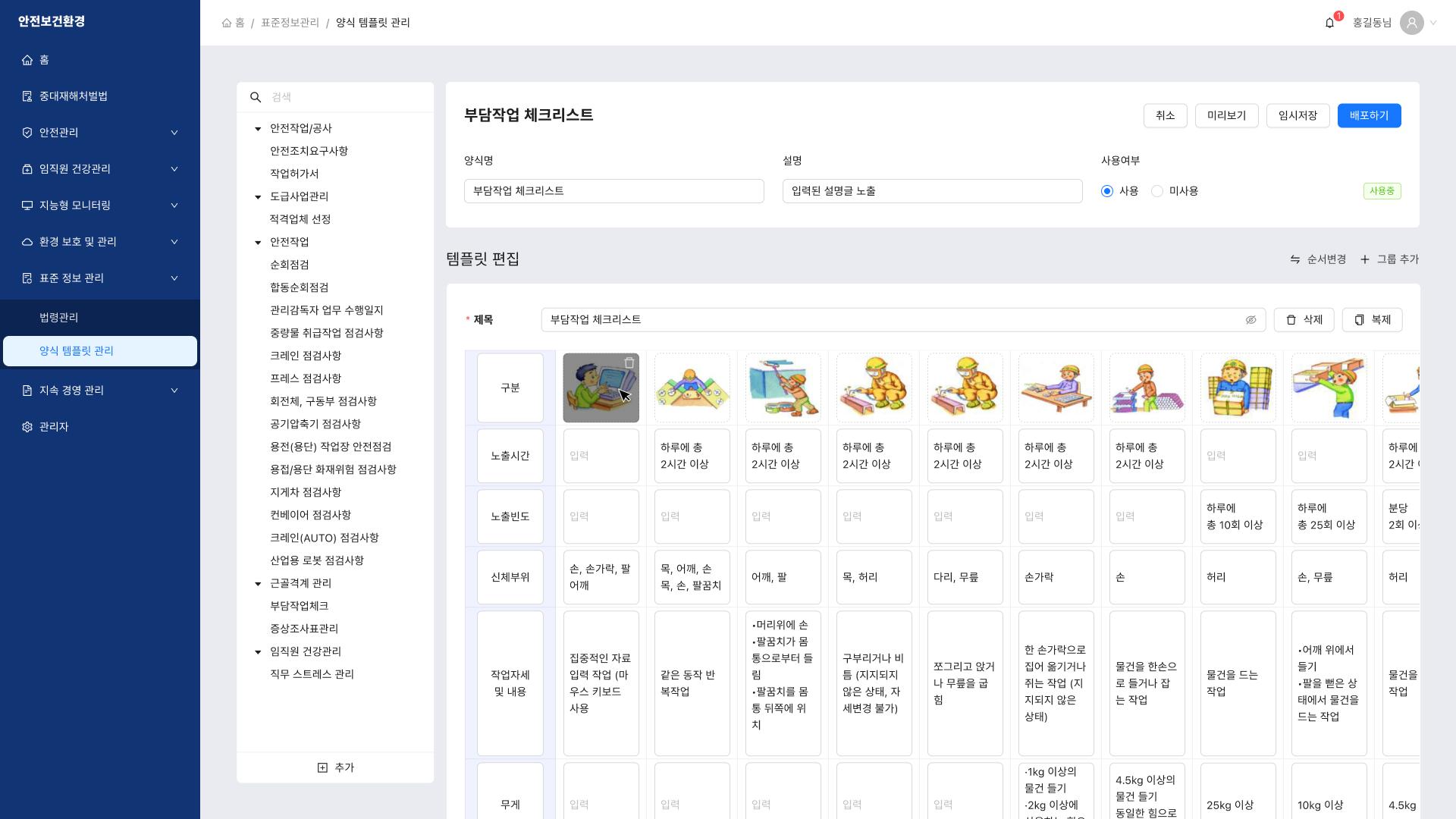Select the 사용 radio button

coord(1107,191)
